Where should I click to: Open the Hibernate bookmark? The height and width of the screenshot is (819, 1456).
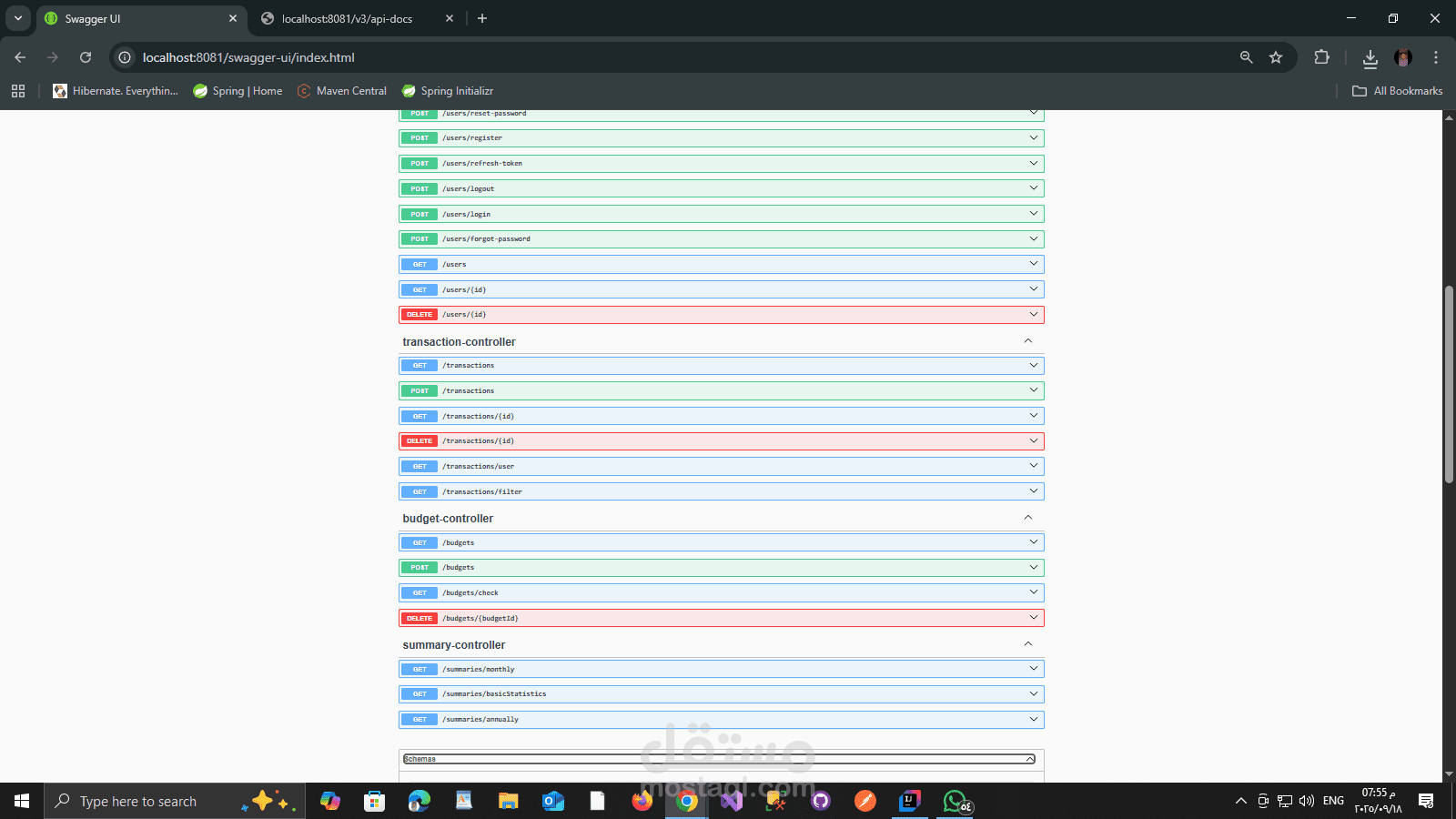pos(116,91)
